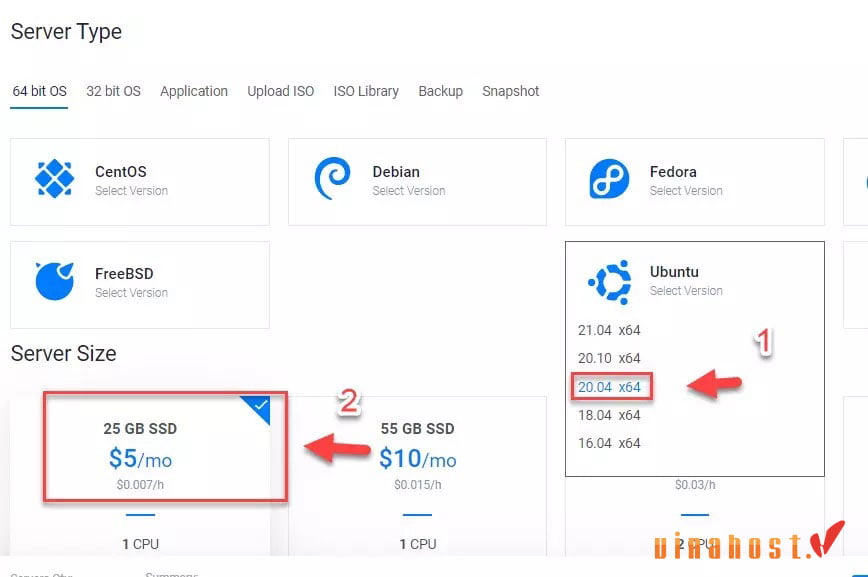Screen dimensions: 868x577
Task: Collapse Ubuntu Select Version list
Action: (x=686, y=291)
